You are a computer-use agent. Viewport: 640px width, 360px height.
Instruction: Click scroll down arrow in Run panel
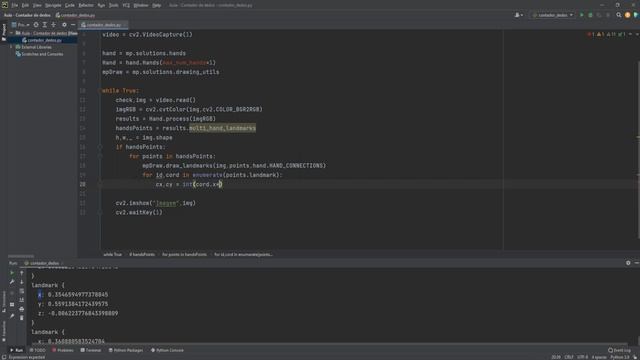tap(22, 282)
